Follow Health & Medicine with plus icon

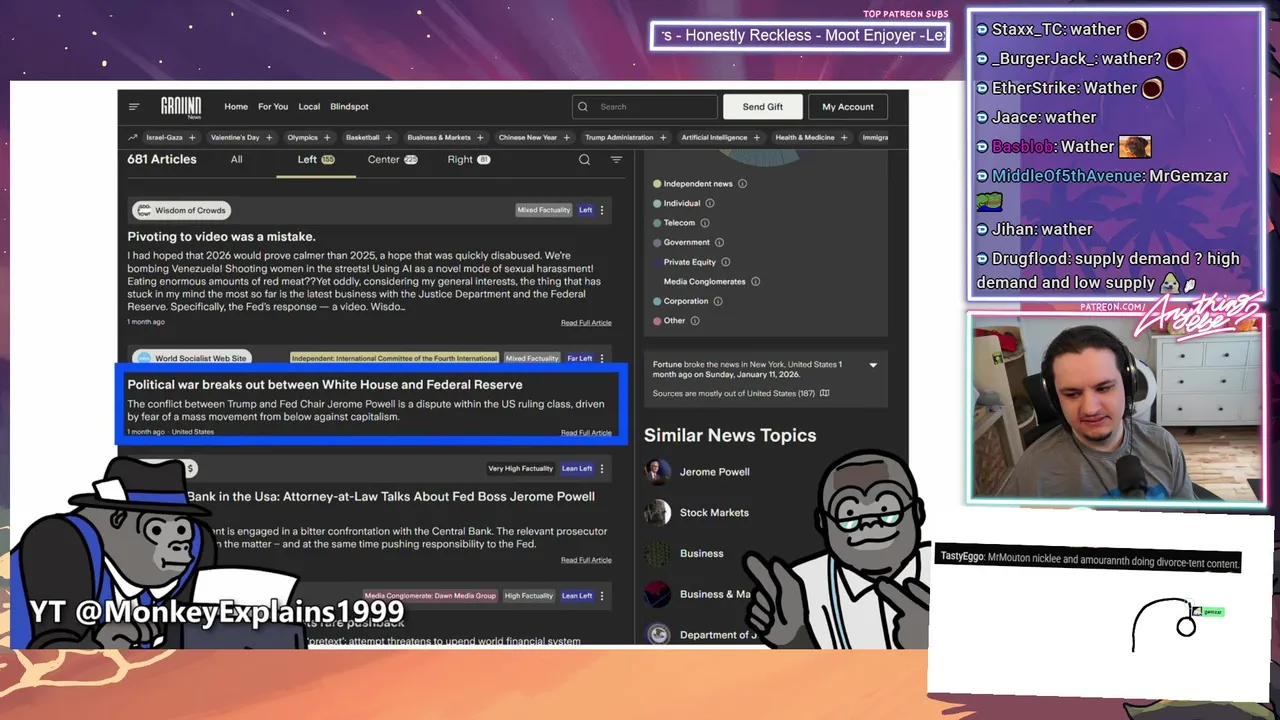pos(844,137)
